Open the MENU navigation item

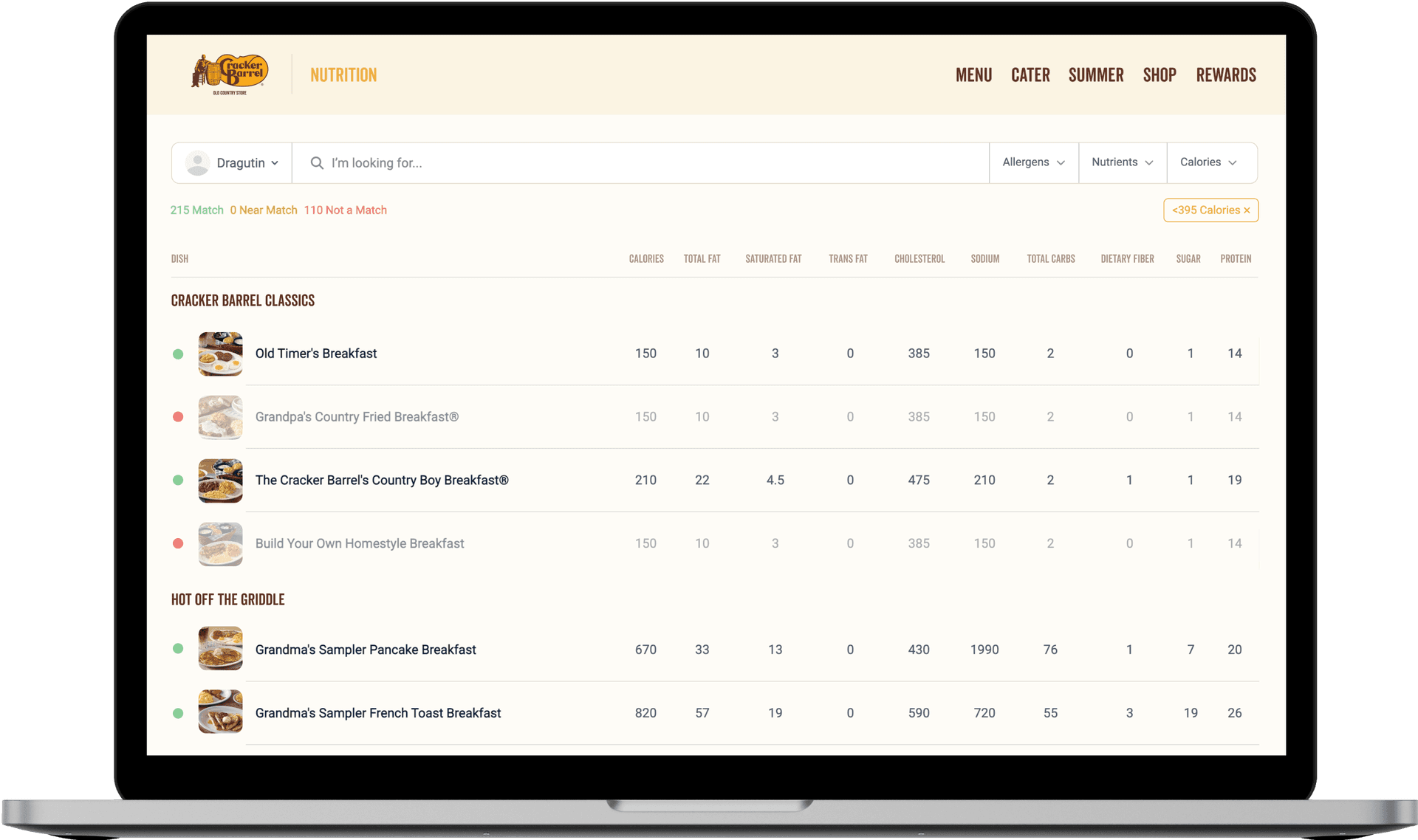point(971,74)
